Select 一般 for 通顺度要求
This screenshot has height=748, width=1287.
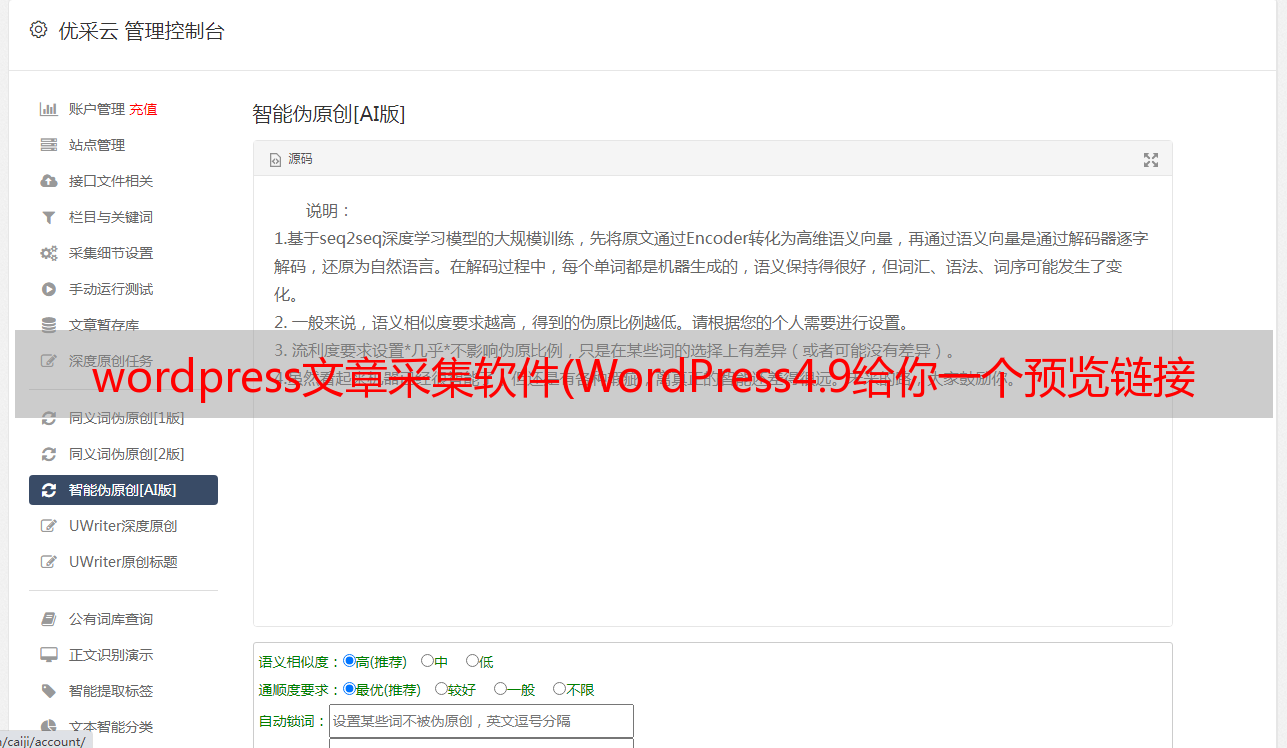click(500, 689)
